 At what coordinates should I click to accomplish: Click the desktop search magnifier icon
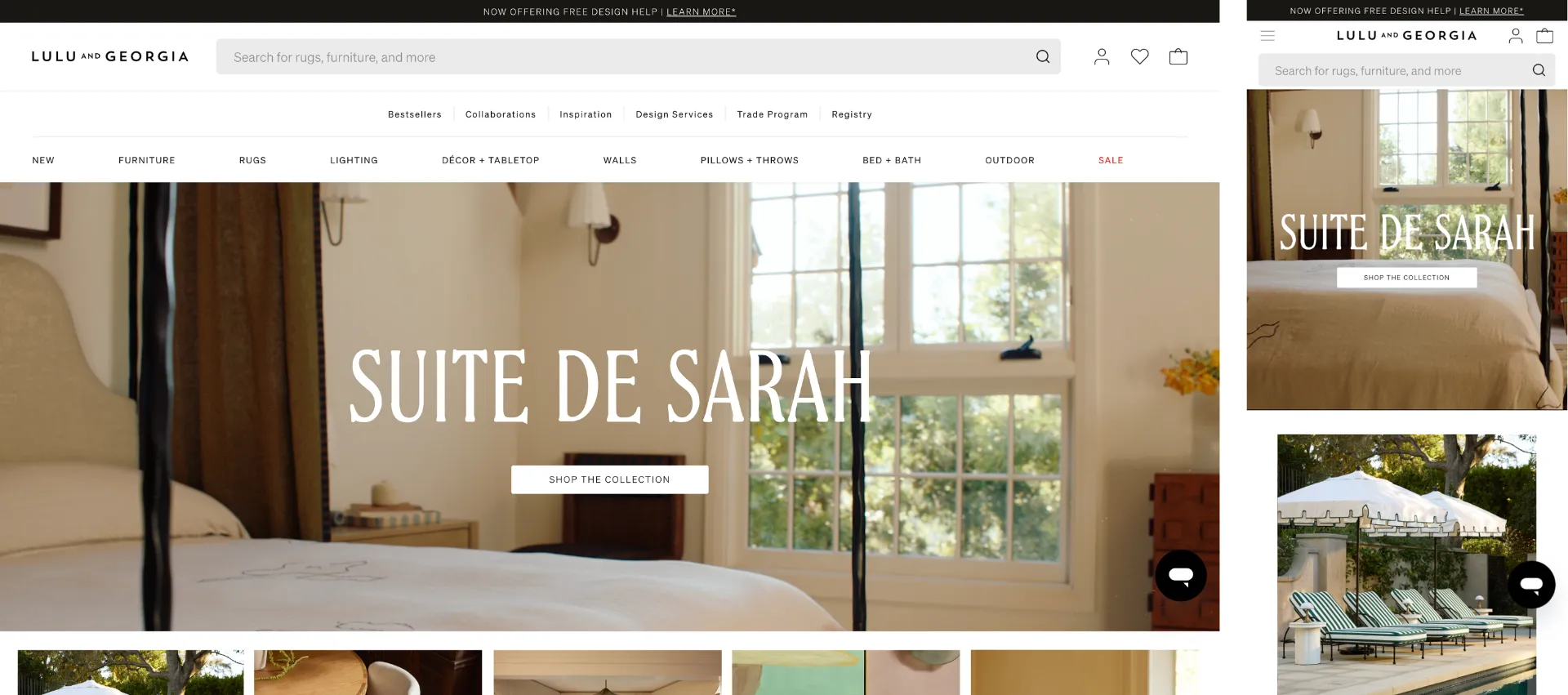click(x=1042, y=57)
